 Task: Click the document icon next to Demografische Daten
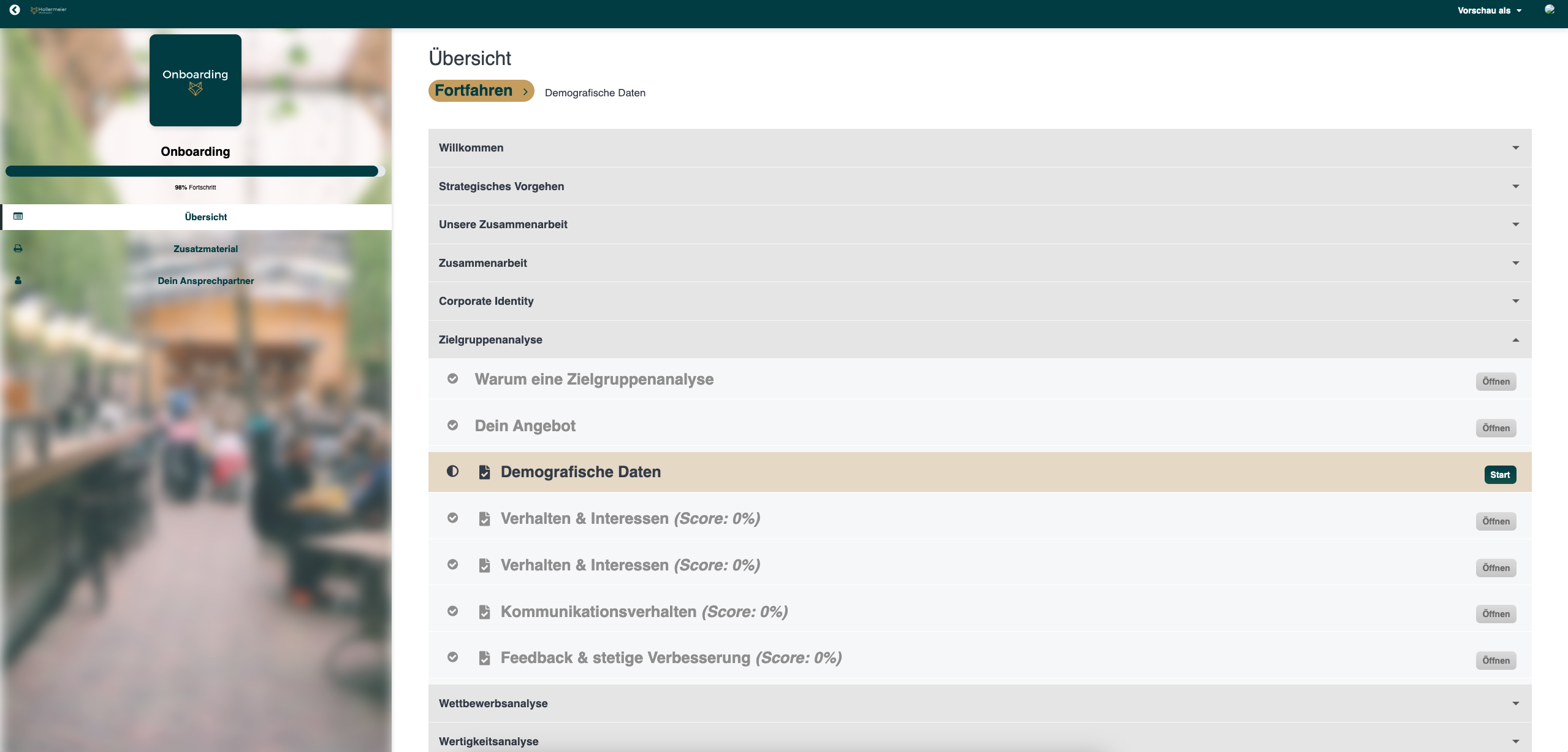pyautogui.click(x=484, y=472)
